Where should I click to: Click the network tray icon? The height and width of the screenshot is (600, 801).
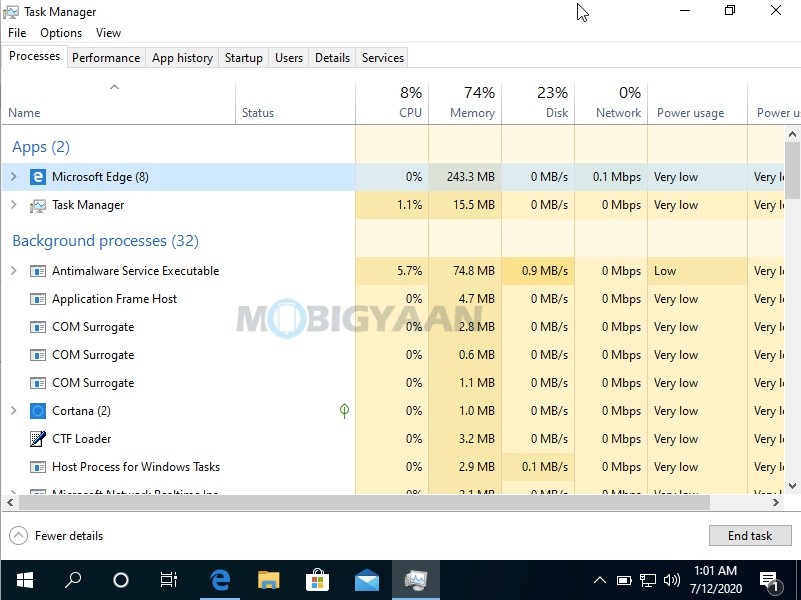point(648,580)
